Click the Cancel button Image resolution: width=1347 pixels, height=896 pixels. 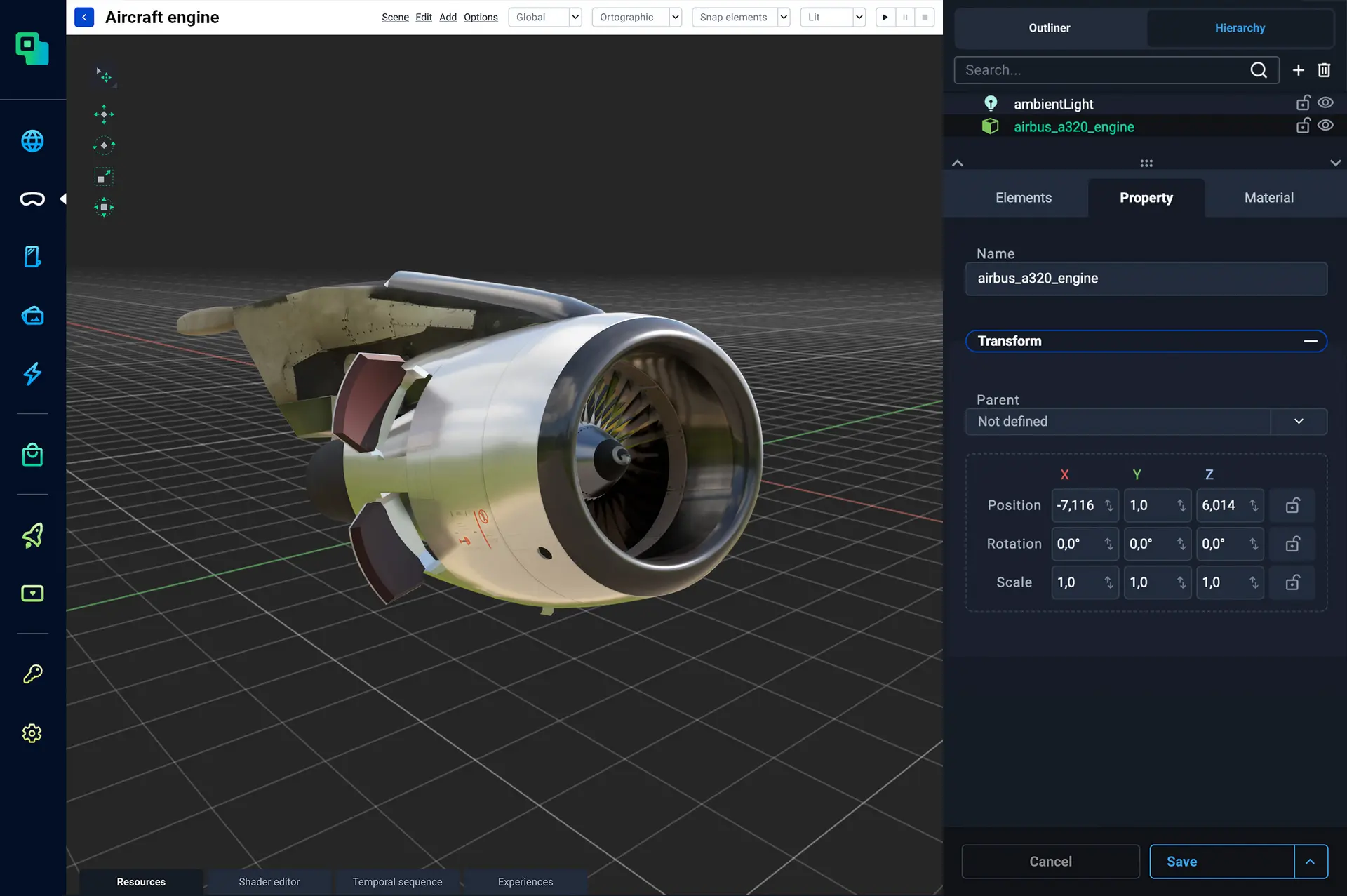click(x=1050, y=861)
